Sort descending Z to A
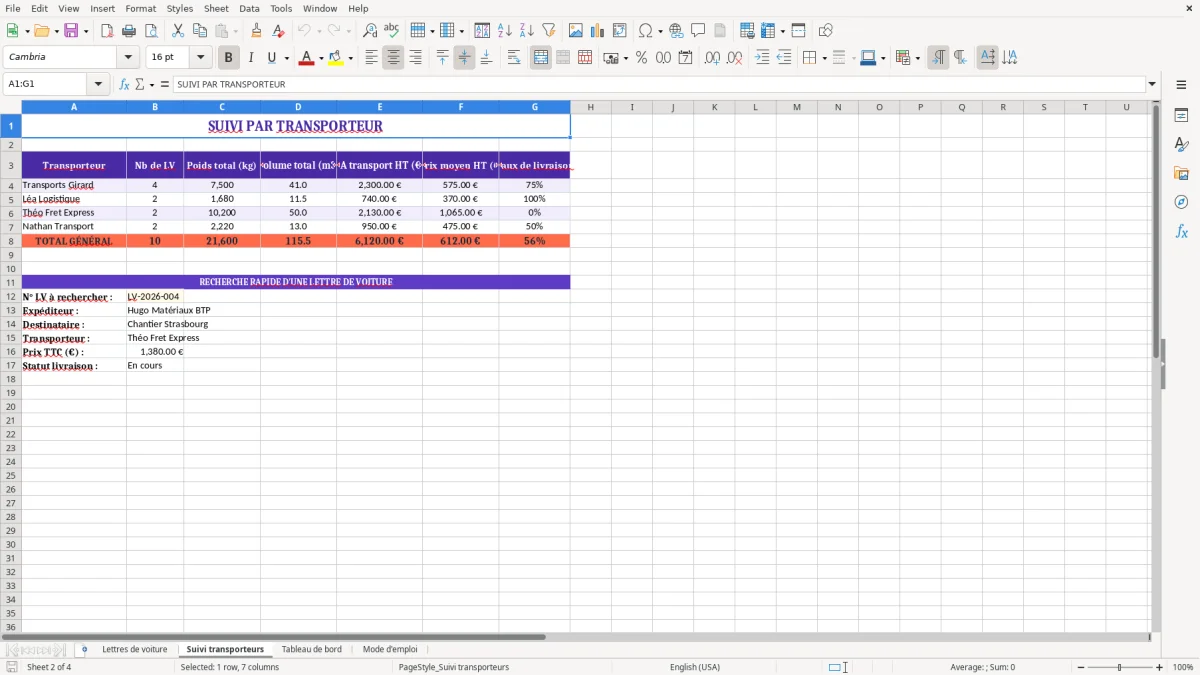Image resolution: width=1200 pixels, height=675 pixels. pos(527,31)
